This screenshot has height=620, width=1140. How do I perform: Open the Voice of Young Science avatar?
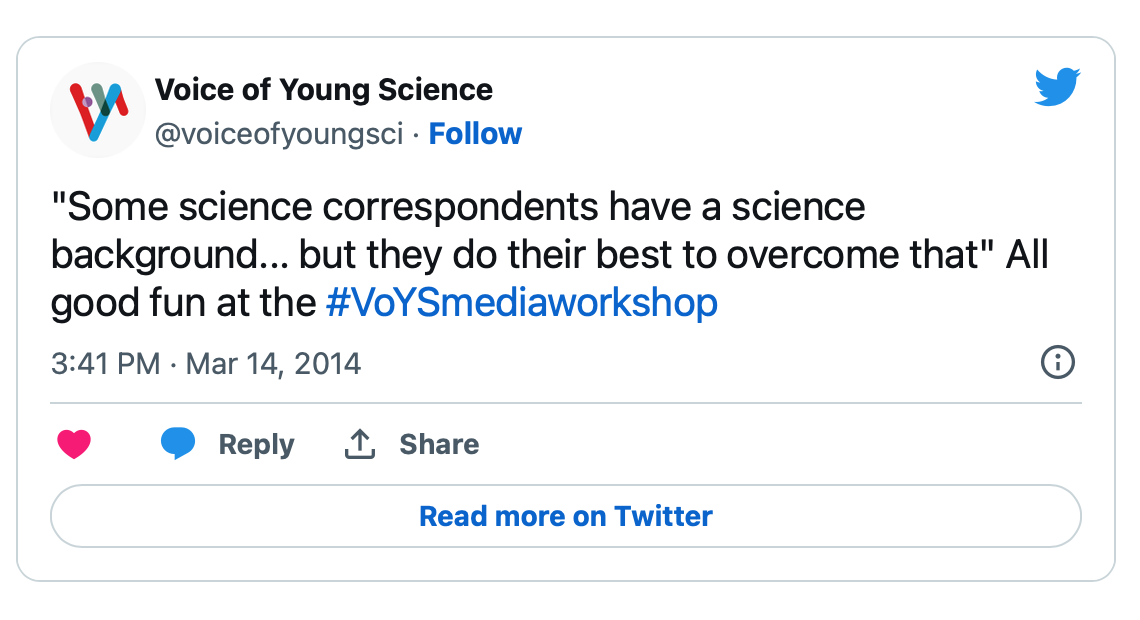98,110
